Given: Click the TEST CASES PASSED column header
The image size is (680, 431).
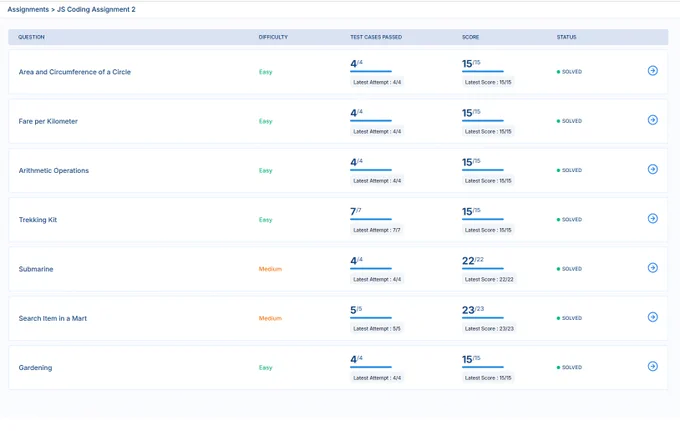Looking at the screenshot, I should pos(376,37).
